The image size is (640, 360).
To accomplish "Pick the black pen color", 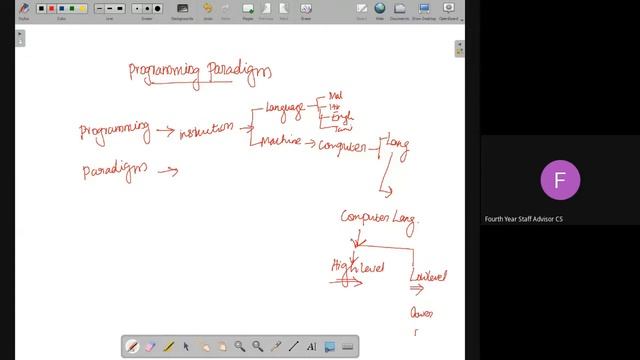I will tap(41, 8).
